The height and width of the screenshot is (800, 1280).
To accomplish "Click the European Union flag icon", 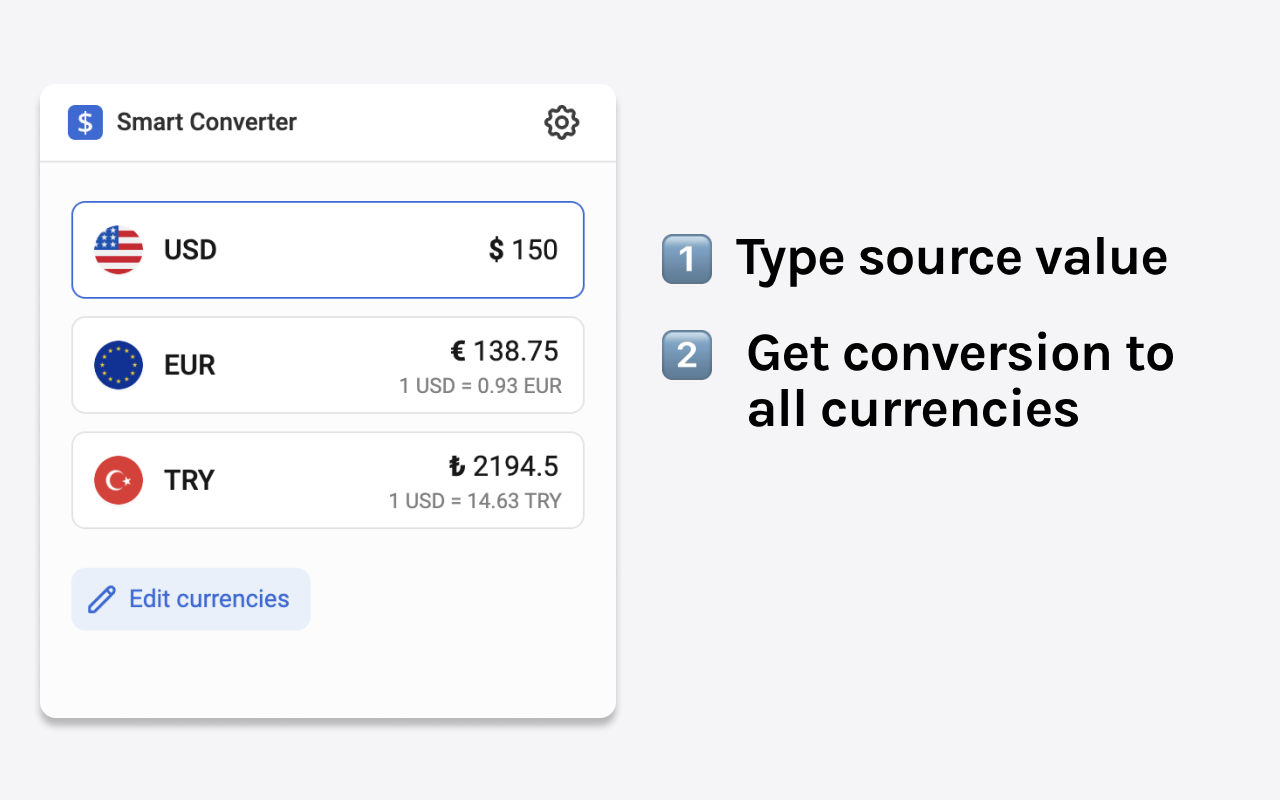I will pos(118,365).
